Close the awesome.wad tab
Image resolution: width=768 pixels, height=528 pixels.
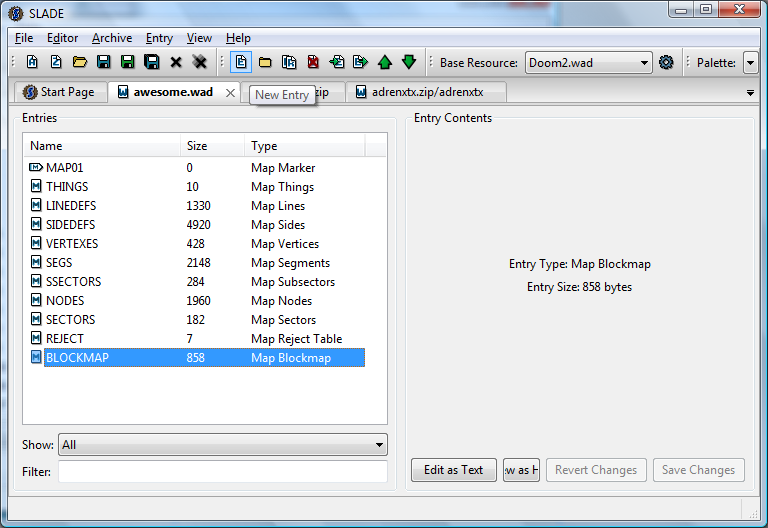click(230, 93)
